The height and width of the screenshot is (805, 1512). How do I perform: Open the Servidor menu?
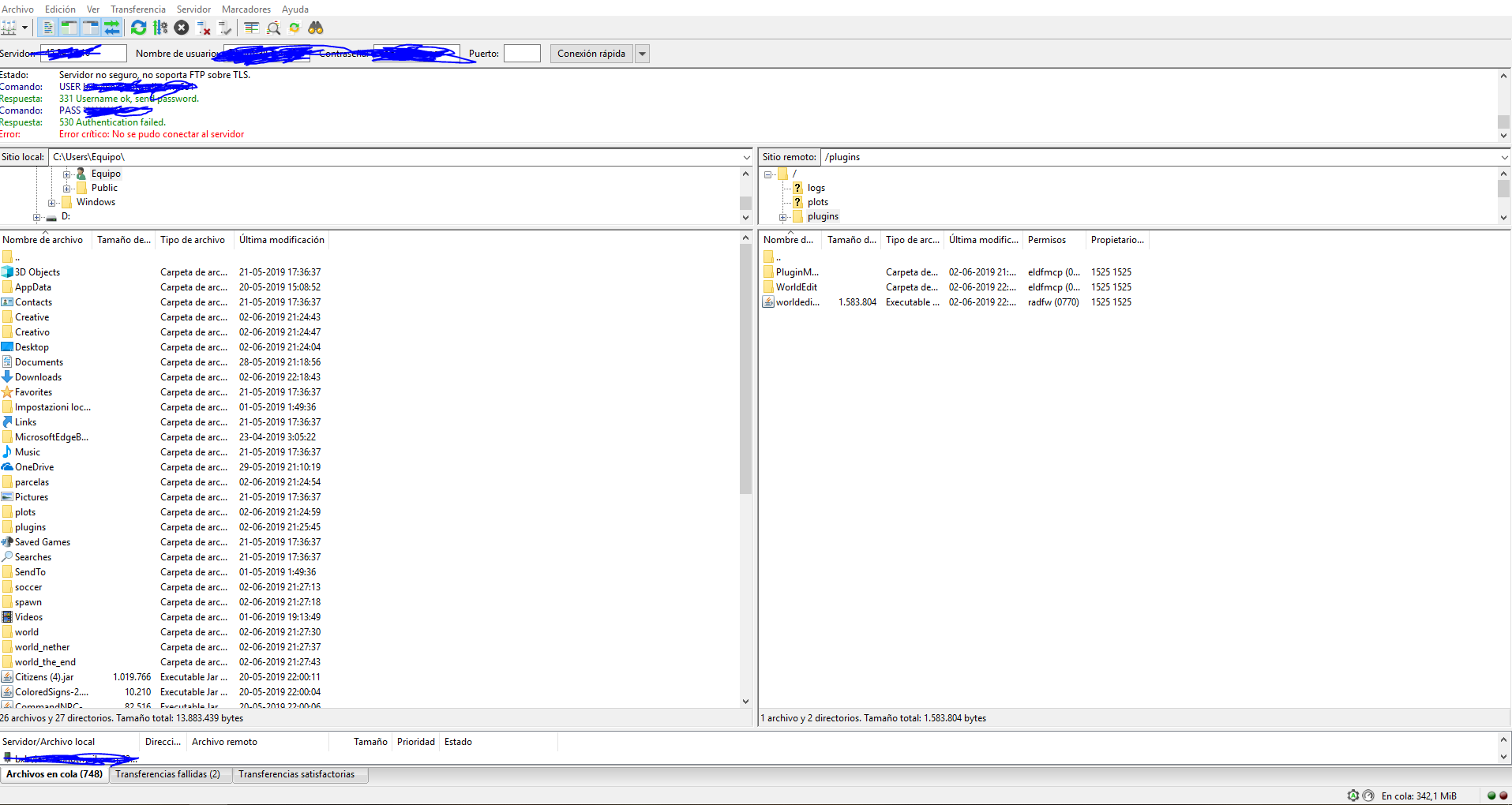click(193, 9)
